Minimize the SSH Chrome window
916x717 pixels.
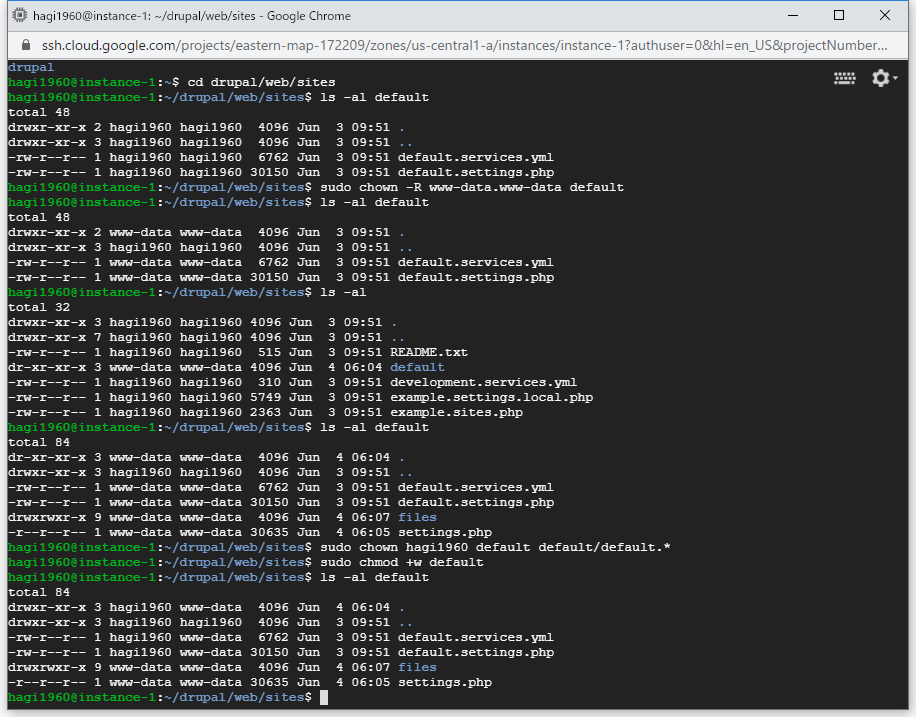793,16
